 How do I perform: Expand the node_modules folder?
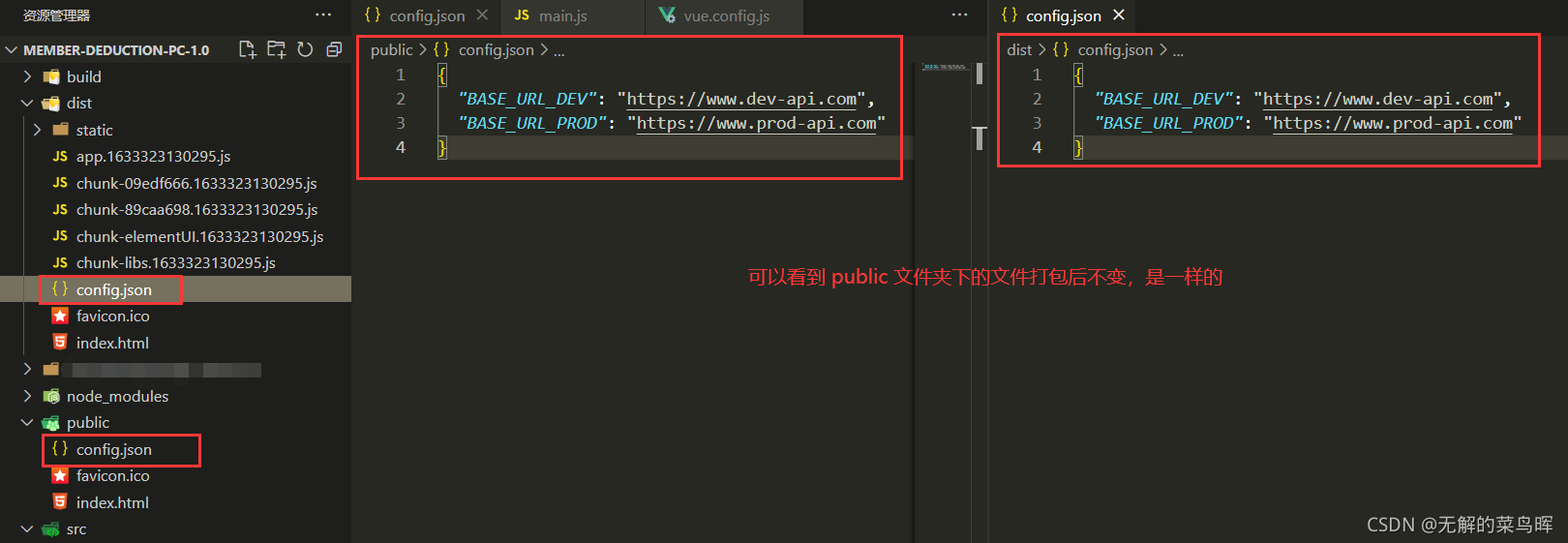tap(27, 396)
